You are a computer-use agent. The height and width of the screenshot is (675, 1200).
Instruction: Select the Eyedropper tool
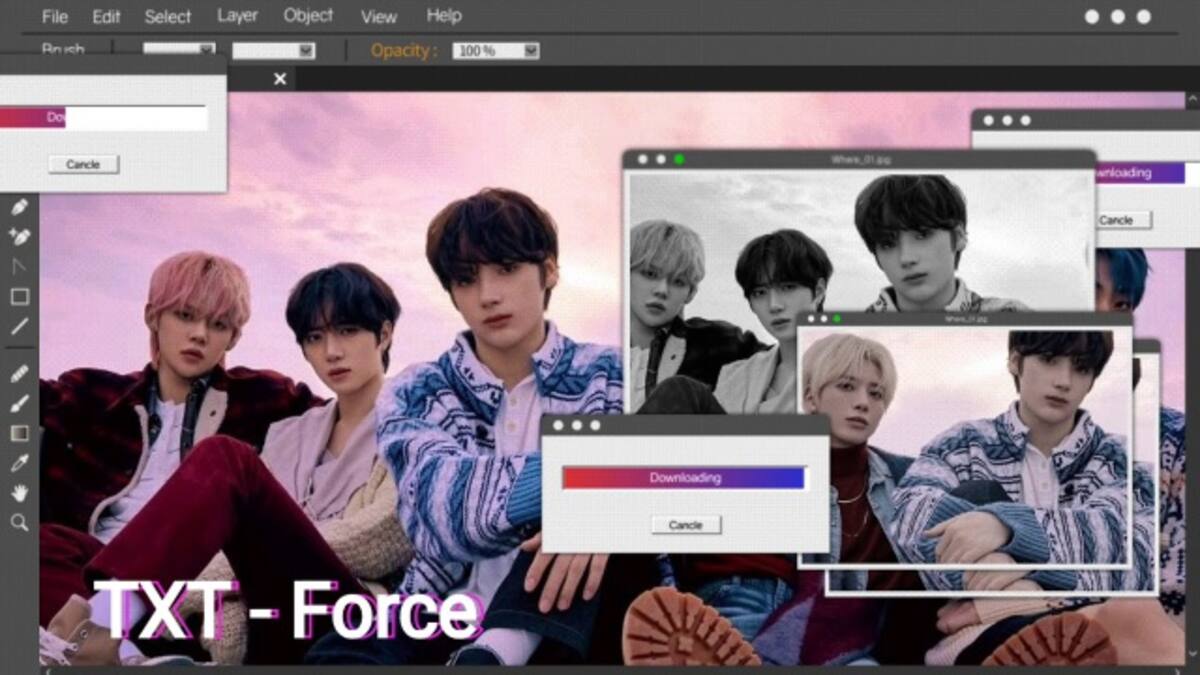pos(19,462)
